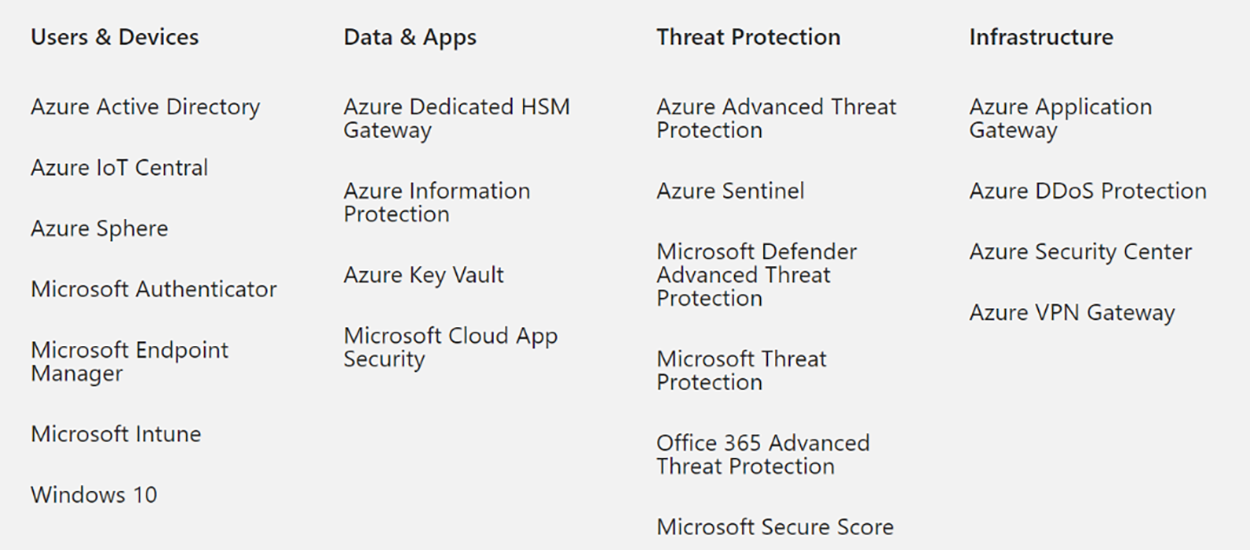The width and height of the screenshot is (1250, 550).
Task: Go to Azure Sphere
Action: (99, 229)
